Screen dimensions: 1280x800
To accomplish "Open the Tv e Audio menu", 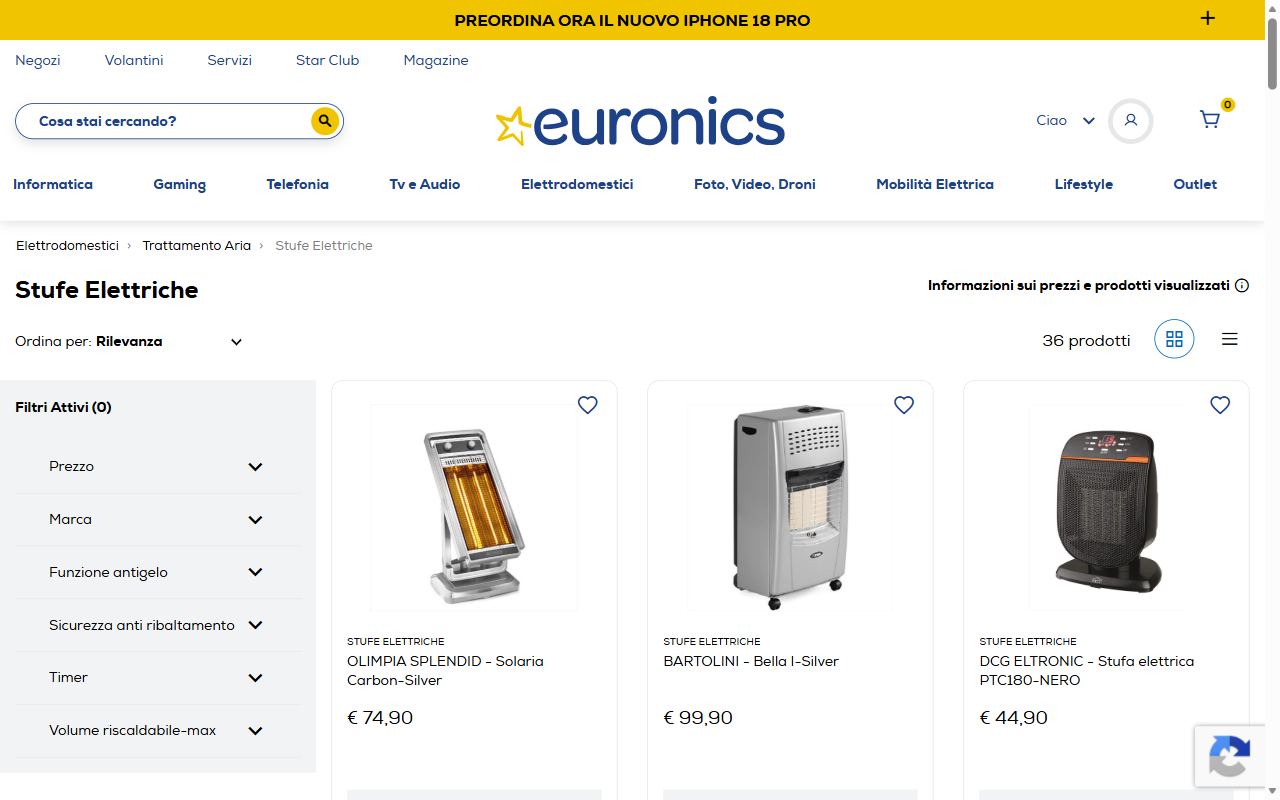I will (425, 184).
